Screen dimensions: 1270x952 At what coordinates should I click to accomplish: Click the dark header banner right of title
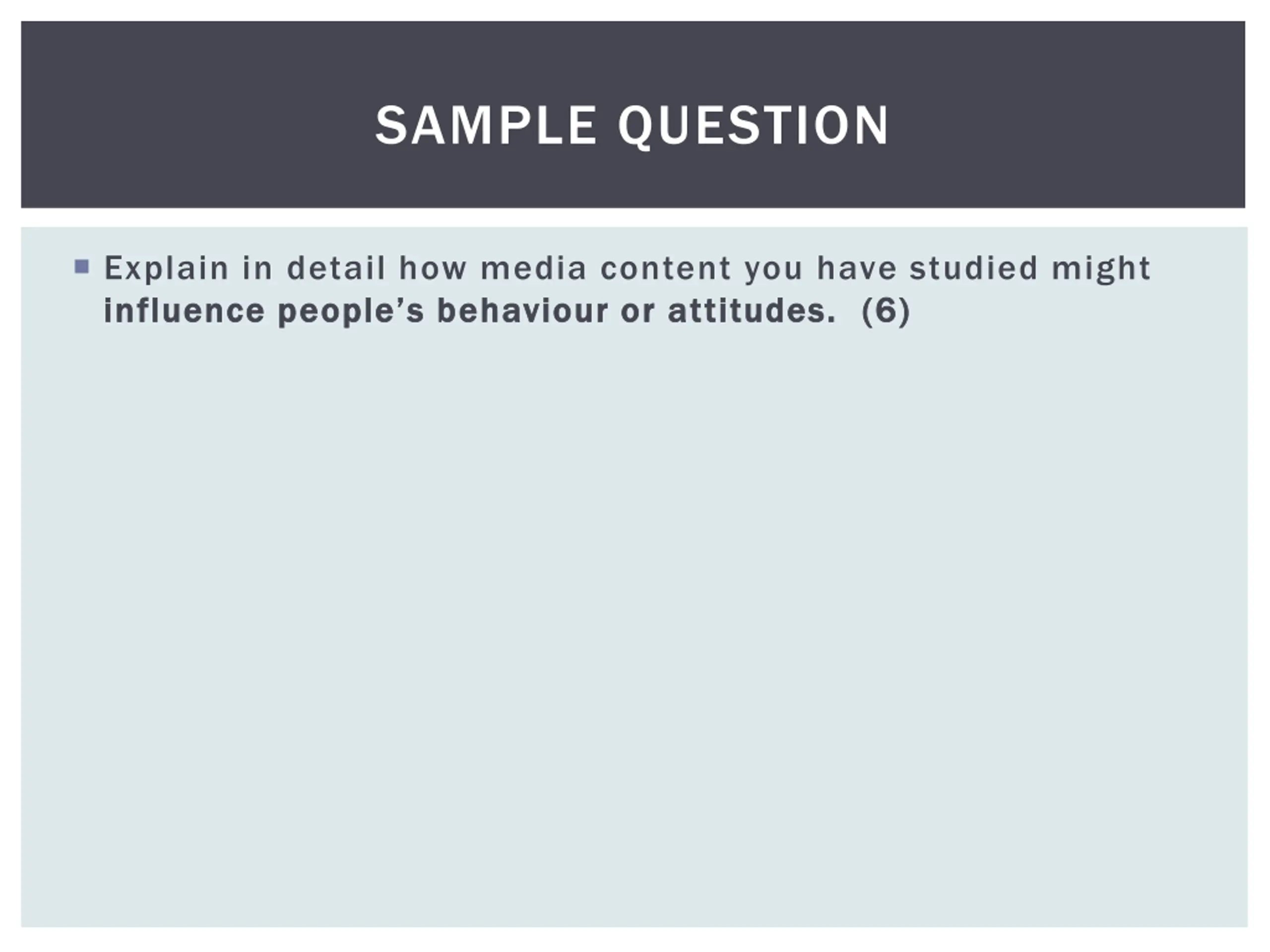[1068, 115]
